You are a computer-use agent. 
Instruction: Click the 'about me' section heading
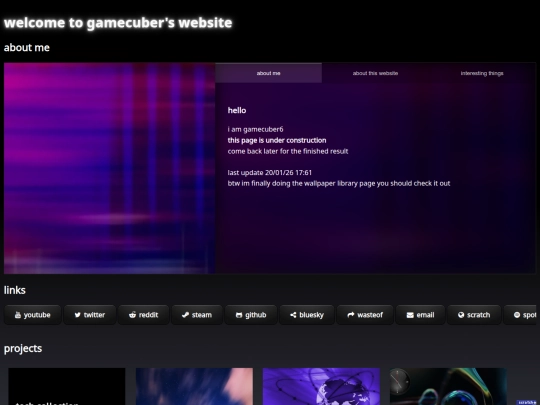click(x=27, y=48)
